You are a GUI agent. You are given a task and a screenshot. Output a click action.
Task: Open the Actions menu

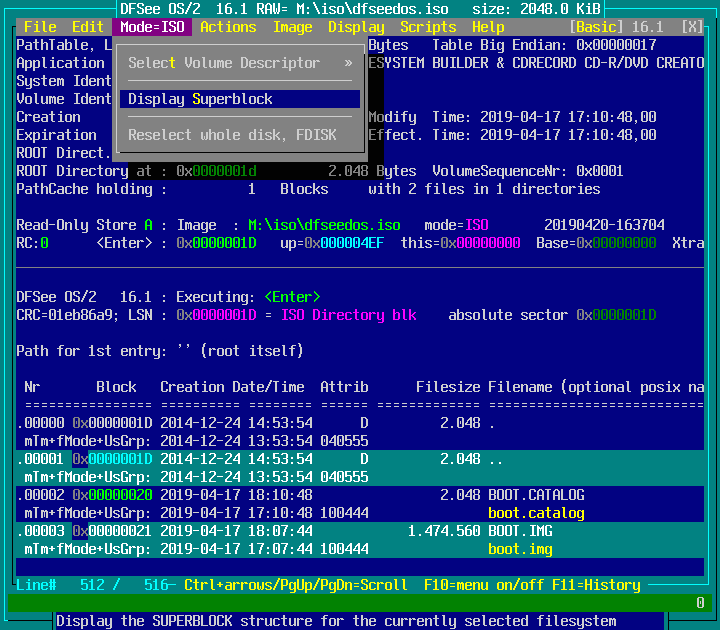coord(228,27)
